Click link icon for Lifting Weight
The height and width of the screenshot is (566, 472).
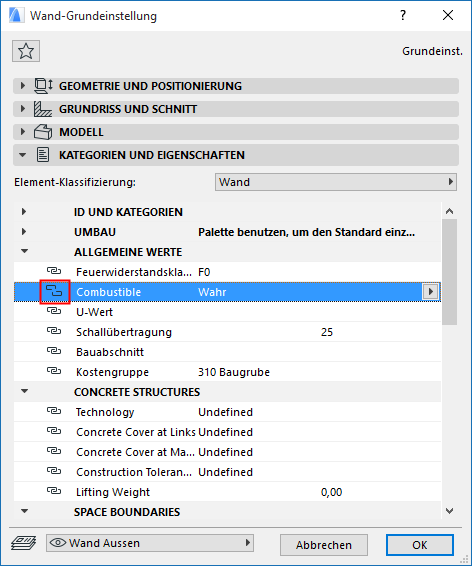(x=54, y=491)
